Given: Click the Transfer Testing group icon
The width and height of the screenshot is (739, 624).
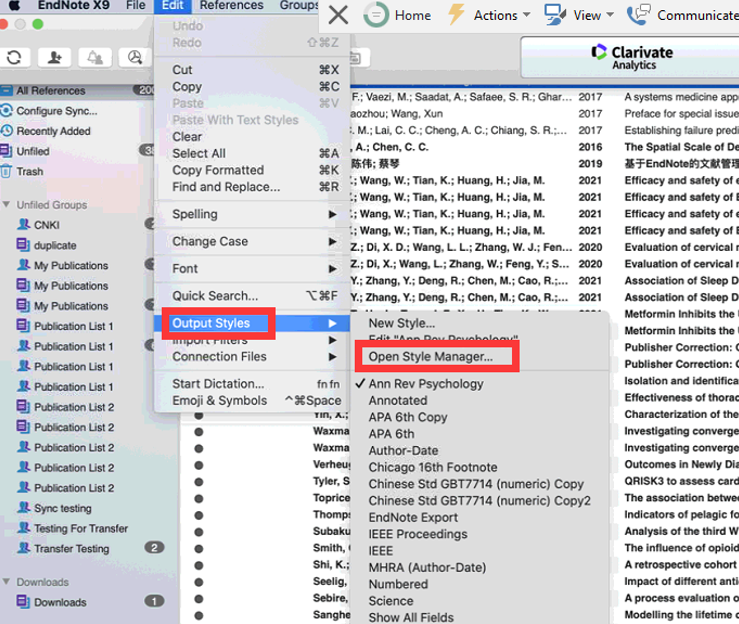Looking at the screenshot, I should pos(23,548).
